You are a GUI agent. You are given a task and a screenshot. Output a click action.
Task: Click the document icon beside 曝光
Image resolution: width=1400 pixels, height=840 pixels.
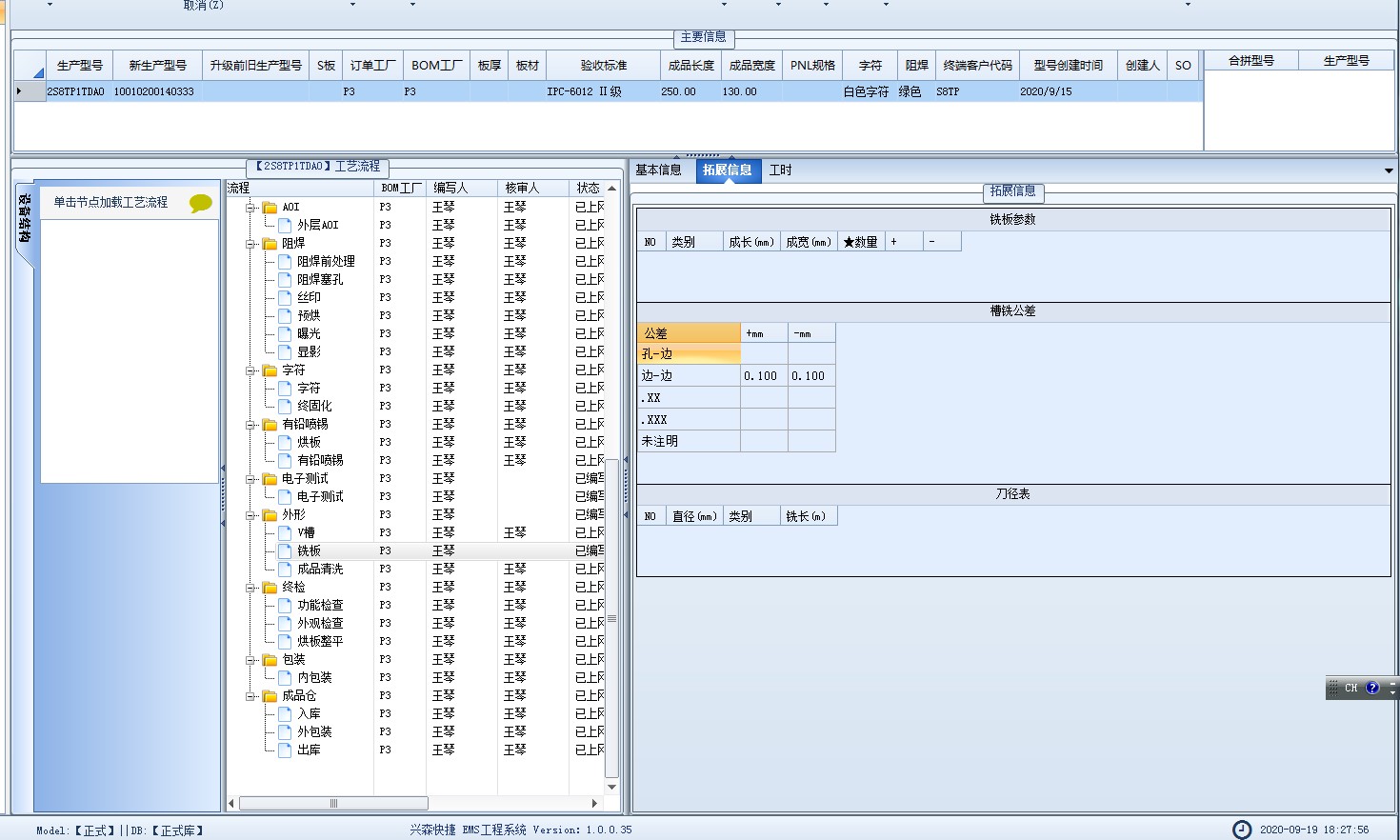point(285,333)
